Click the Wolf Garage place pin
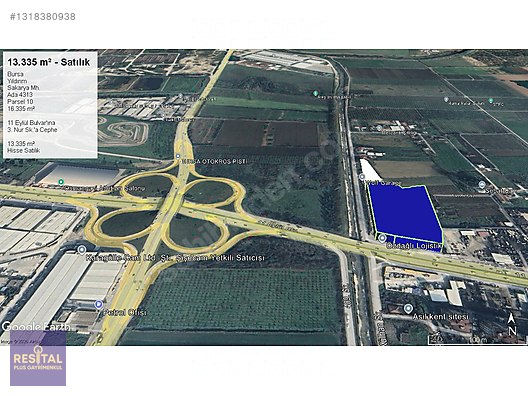528x396 pixels. 362,176
